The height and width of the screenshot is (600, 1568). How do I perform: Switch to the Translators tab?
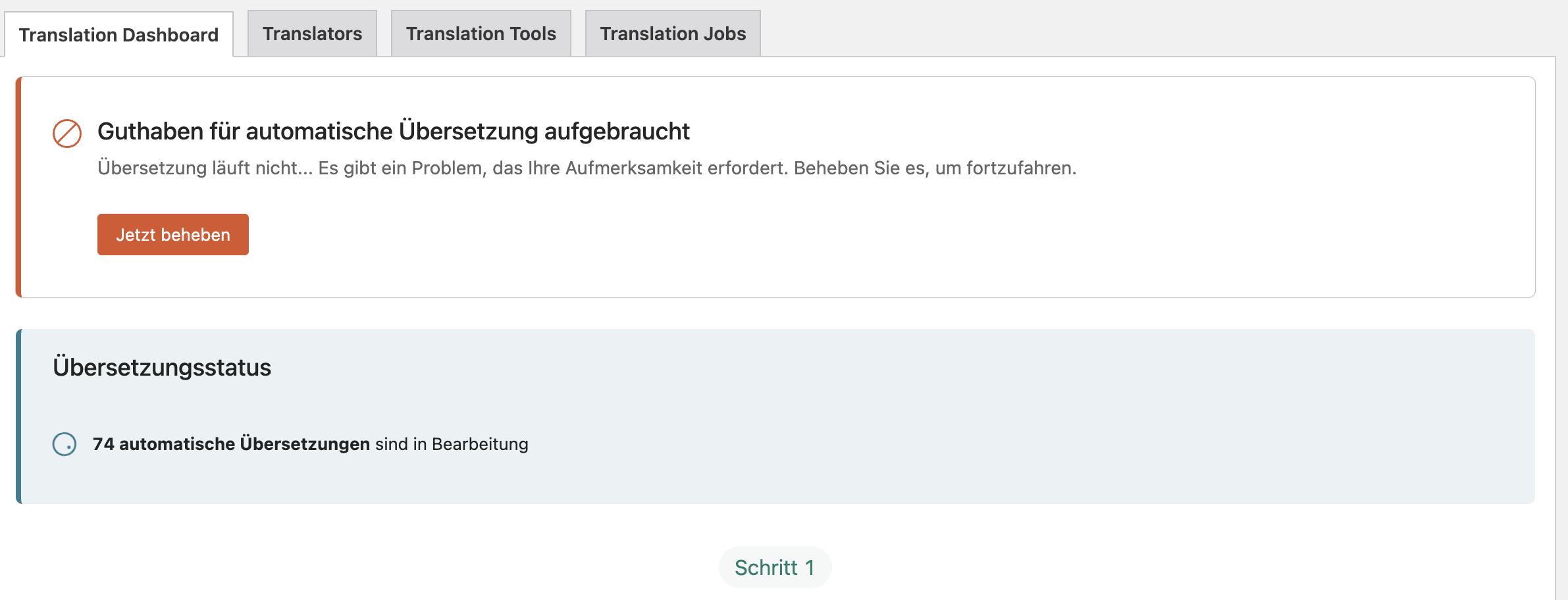pyautogui.click(x=312, y=34)
